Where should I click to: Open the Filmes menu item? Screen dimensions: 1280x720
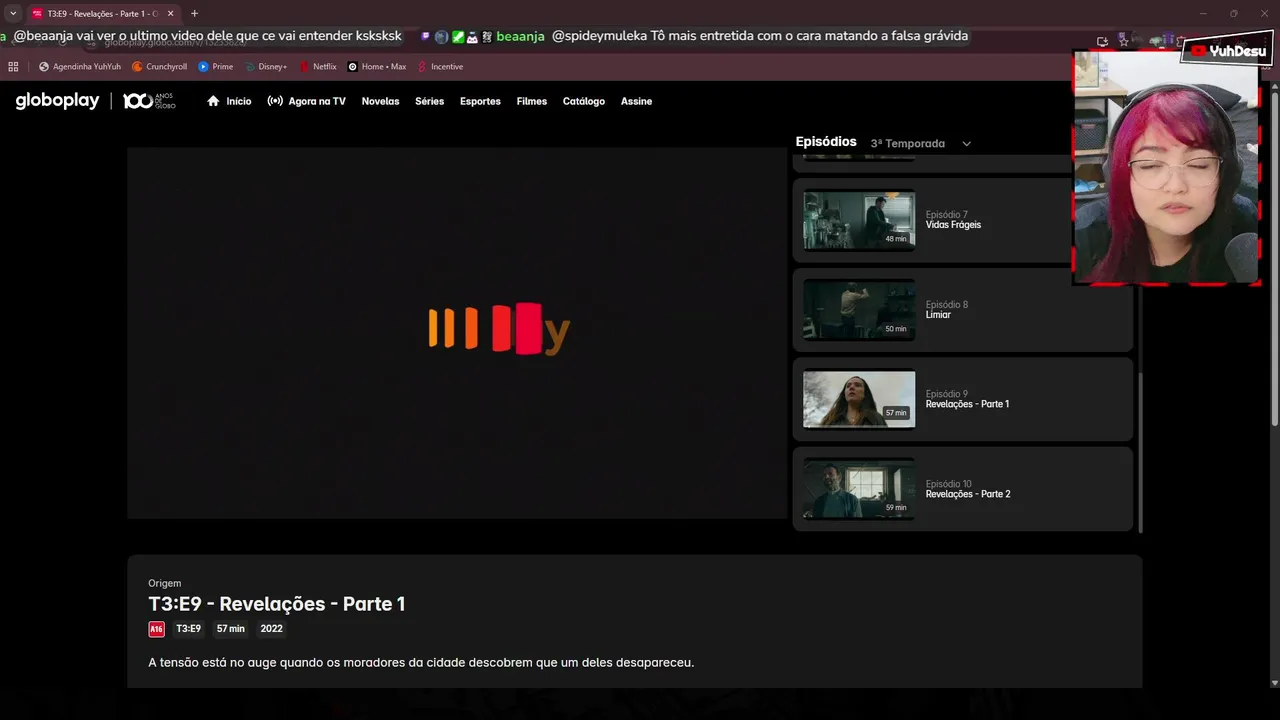click(532, 101)
